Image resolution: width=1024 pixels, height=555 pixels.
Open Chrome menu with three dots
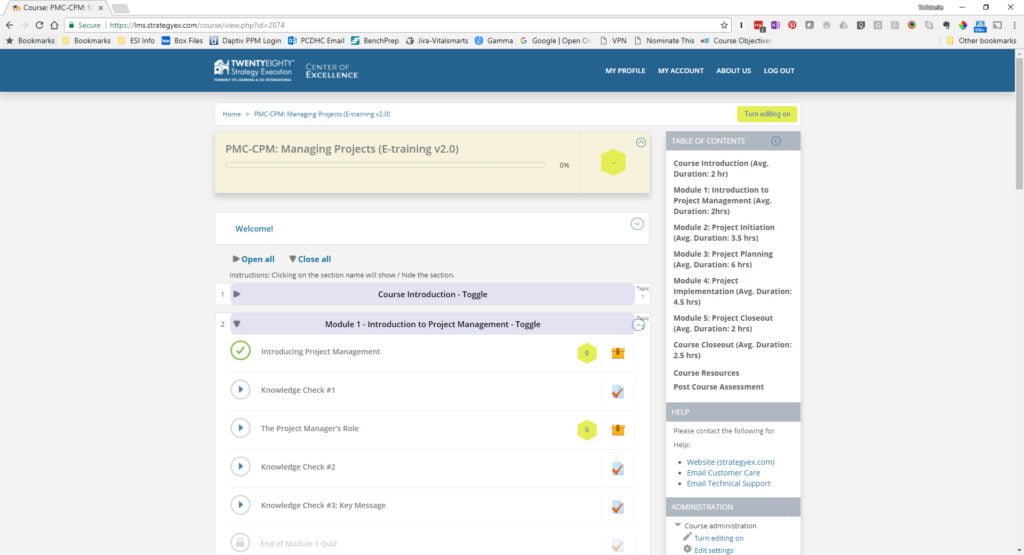[x=1014, y=25]
